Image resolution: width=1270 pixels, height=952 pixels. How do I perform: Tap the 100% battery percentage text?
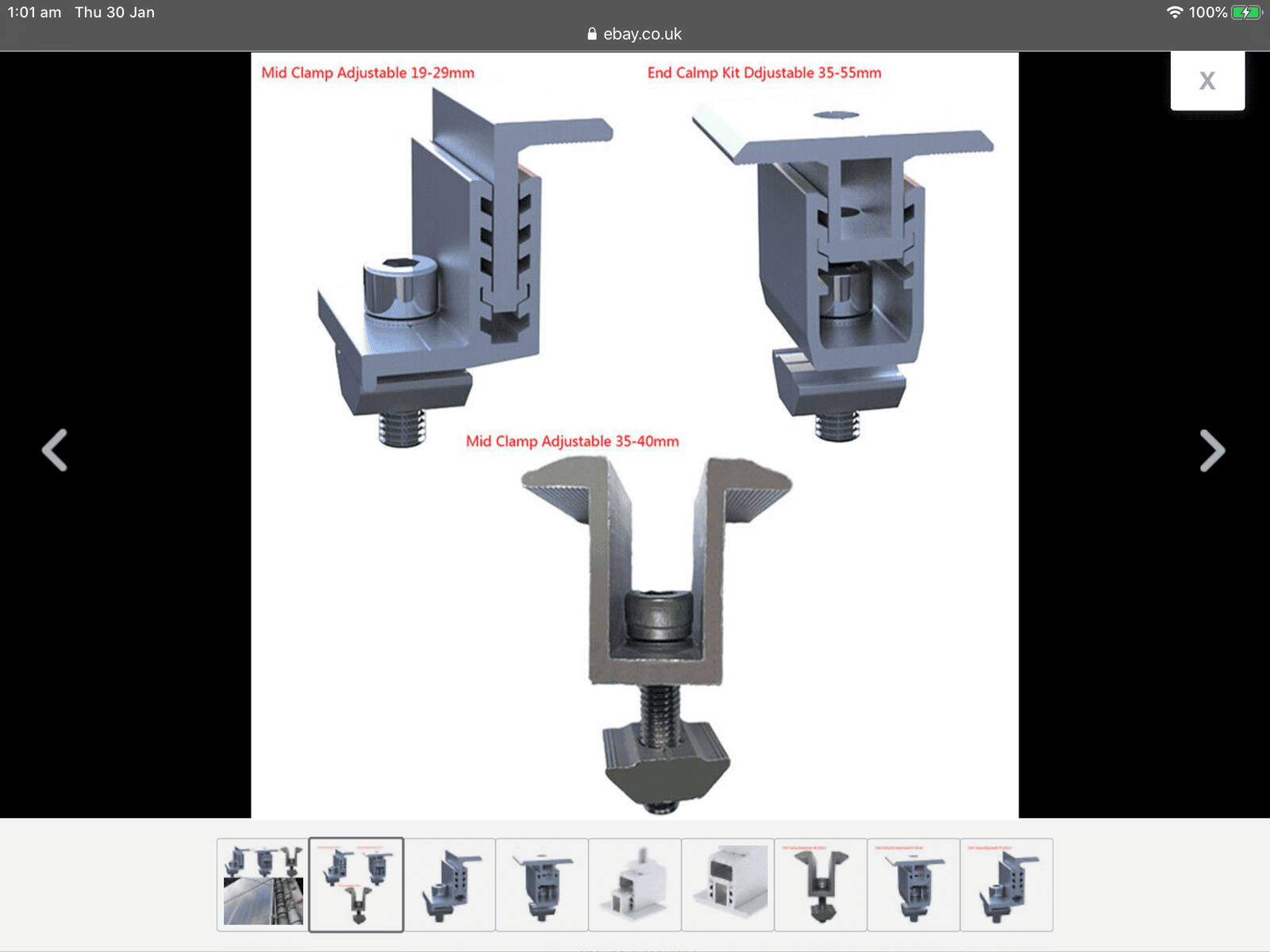pos(1208,12)
